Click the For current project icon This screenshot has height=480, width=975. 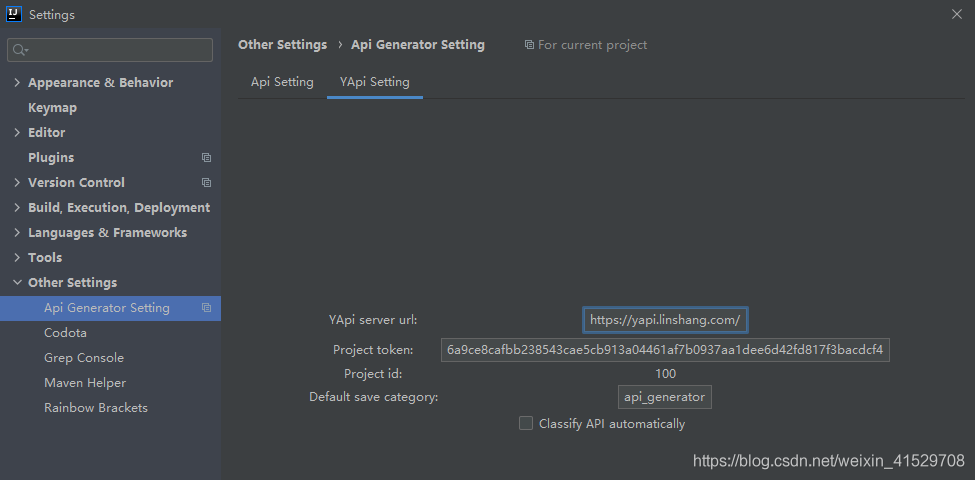[x=529, y=45]
